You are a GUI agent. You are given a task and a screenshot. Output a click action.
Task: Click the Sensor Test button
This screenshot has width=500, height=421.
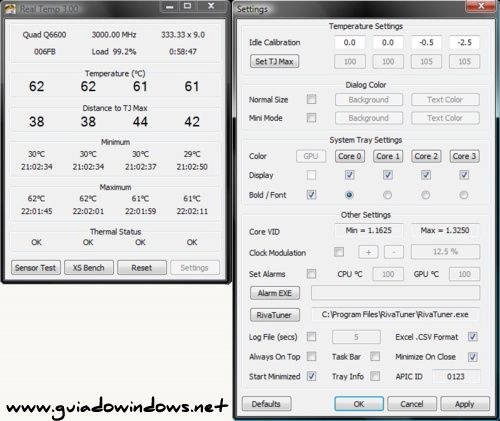36,268
